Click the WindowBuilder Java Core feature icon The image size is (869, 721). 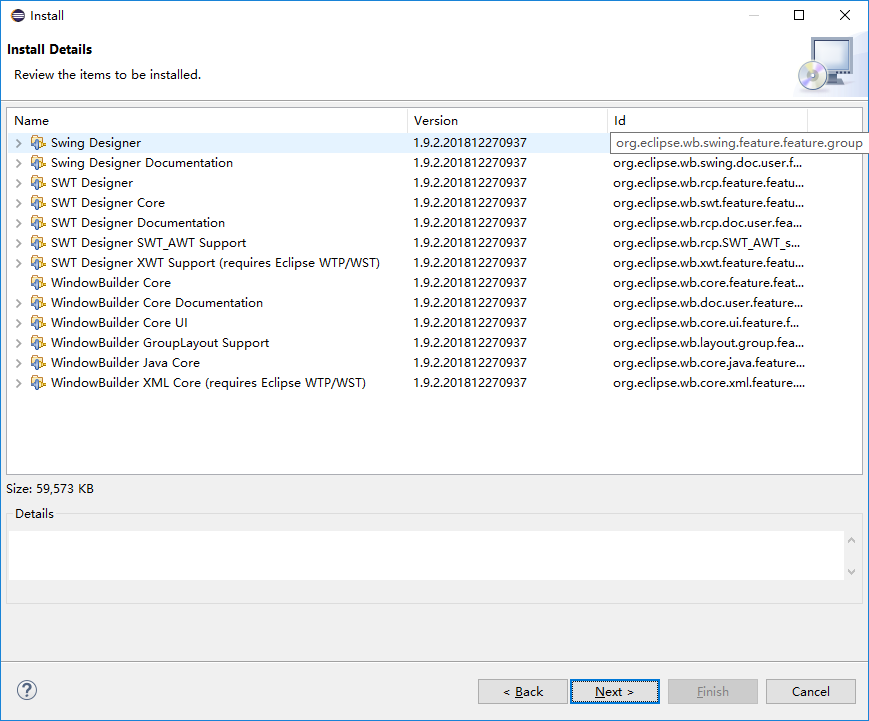pos(38,363)
